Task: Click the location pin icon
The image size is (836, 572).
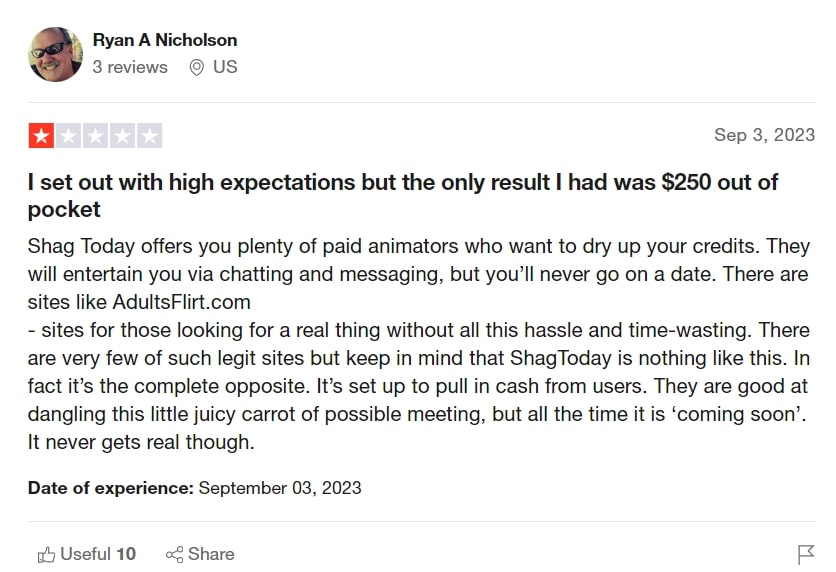Action: pos(196,68)
